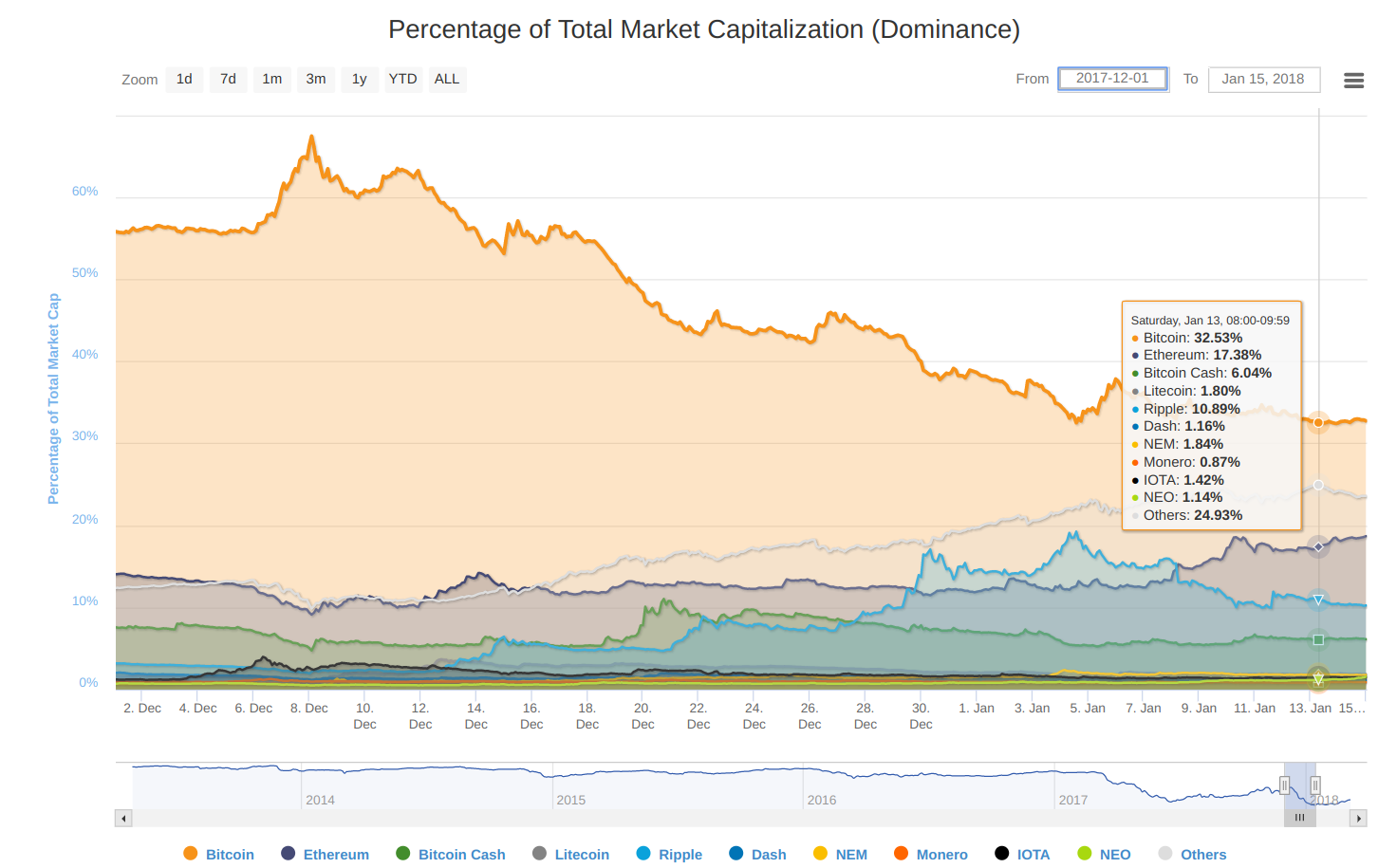Click left navigator range handle
Screen dimensions: 1378x868
pos(1284,785)
